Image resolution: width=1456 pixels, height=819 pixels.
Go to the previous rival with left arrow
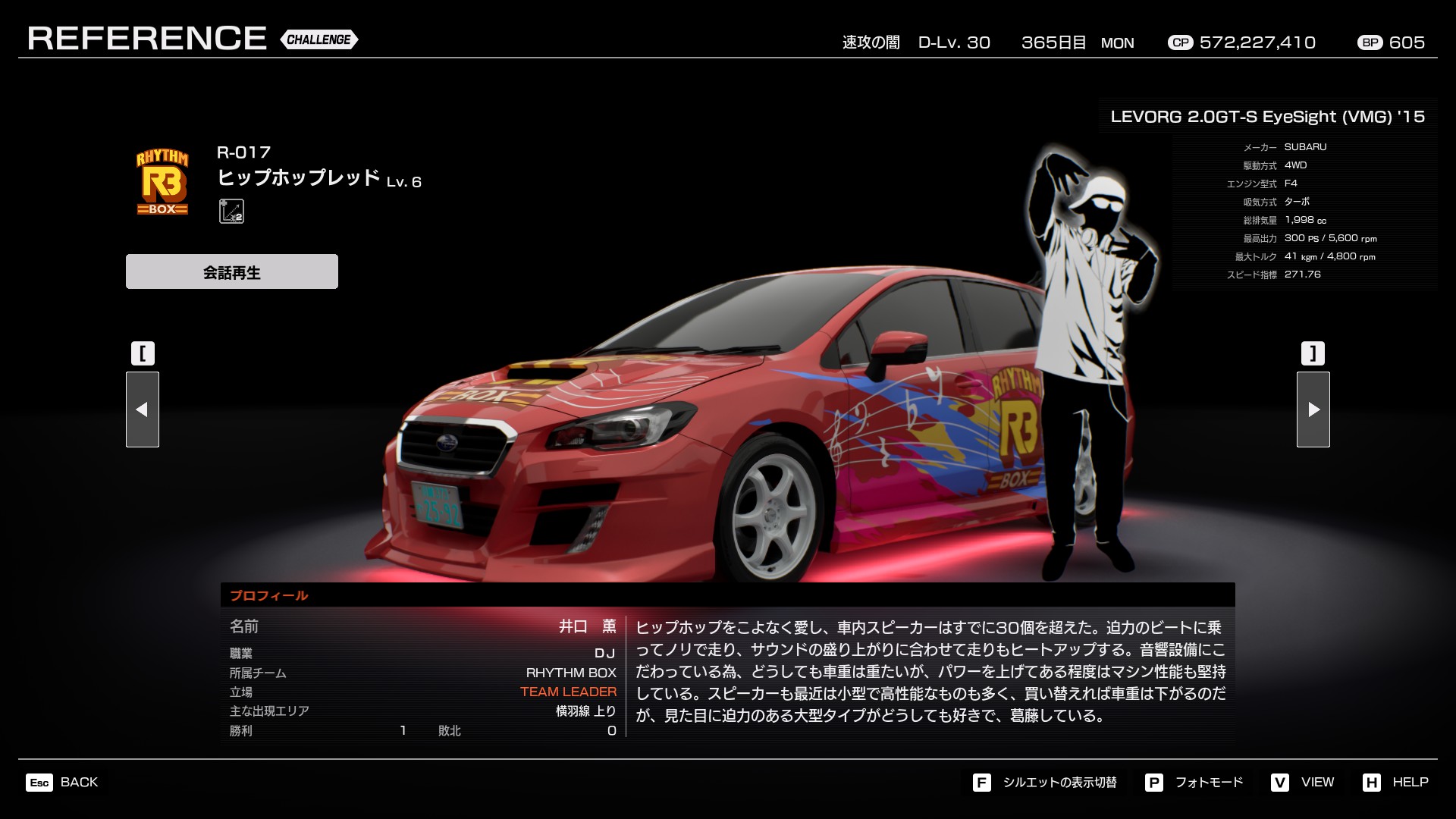(143, 409)
